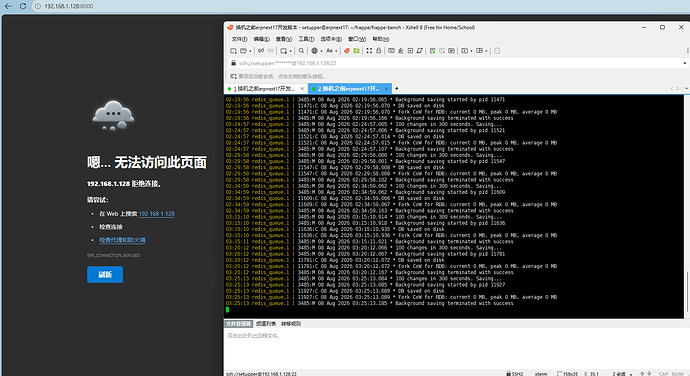Image resolution: width=690 pixels, height=376 pixels.
Task: Click the sessions count dropdown in status bar
Action: (x=622, y=374)
